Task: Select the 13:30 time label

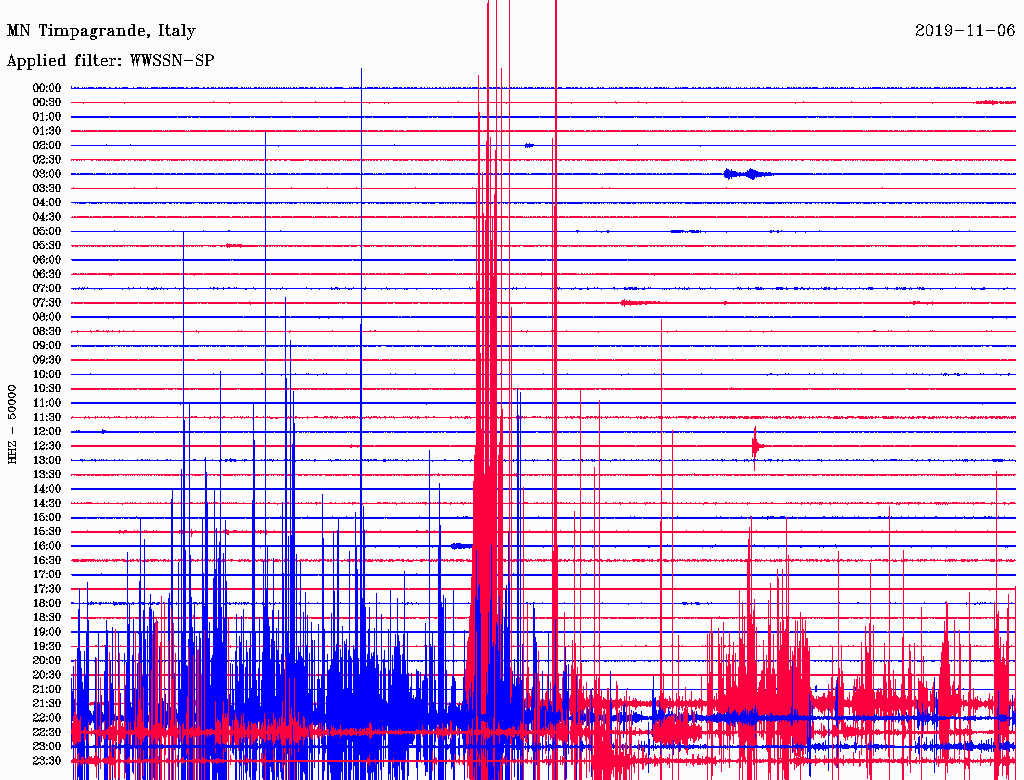Action: click(x=47, y=474)
